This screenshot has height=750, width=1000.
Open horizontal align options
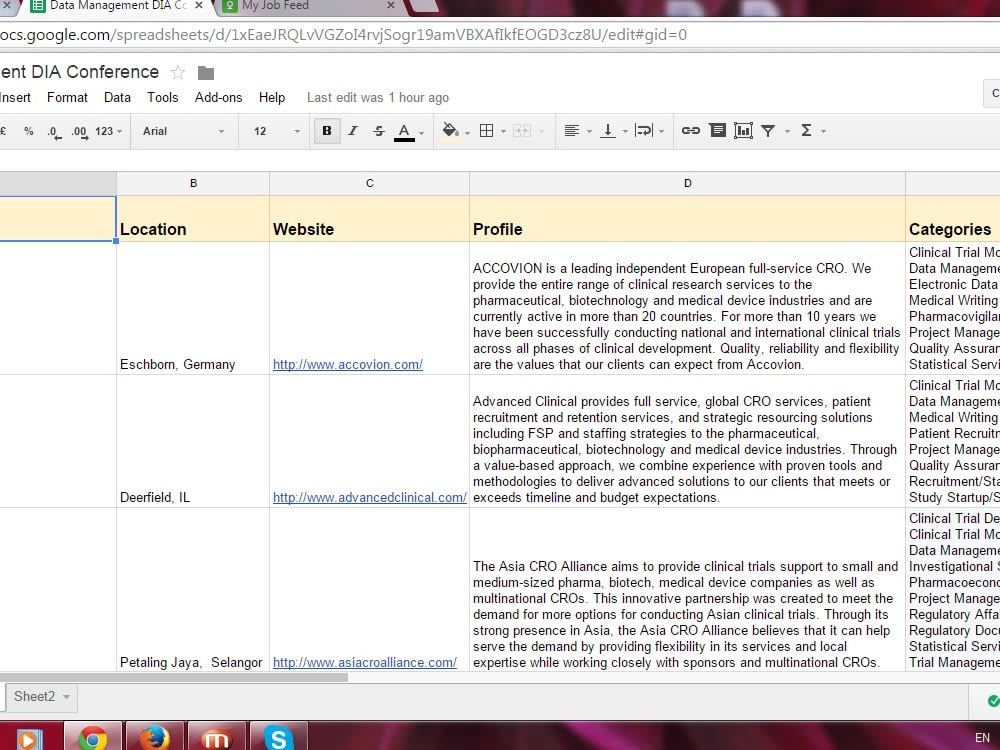[571, 131]
